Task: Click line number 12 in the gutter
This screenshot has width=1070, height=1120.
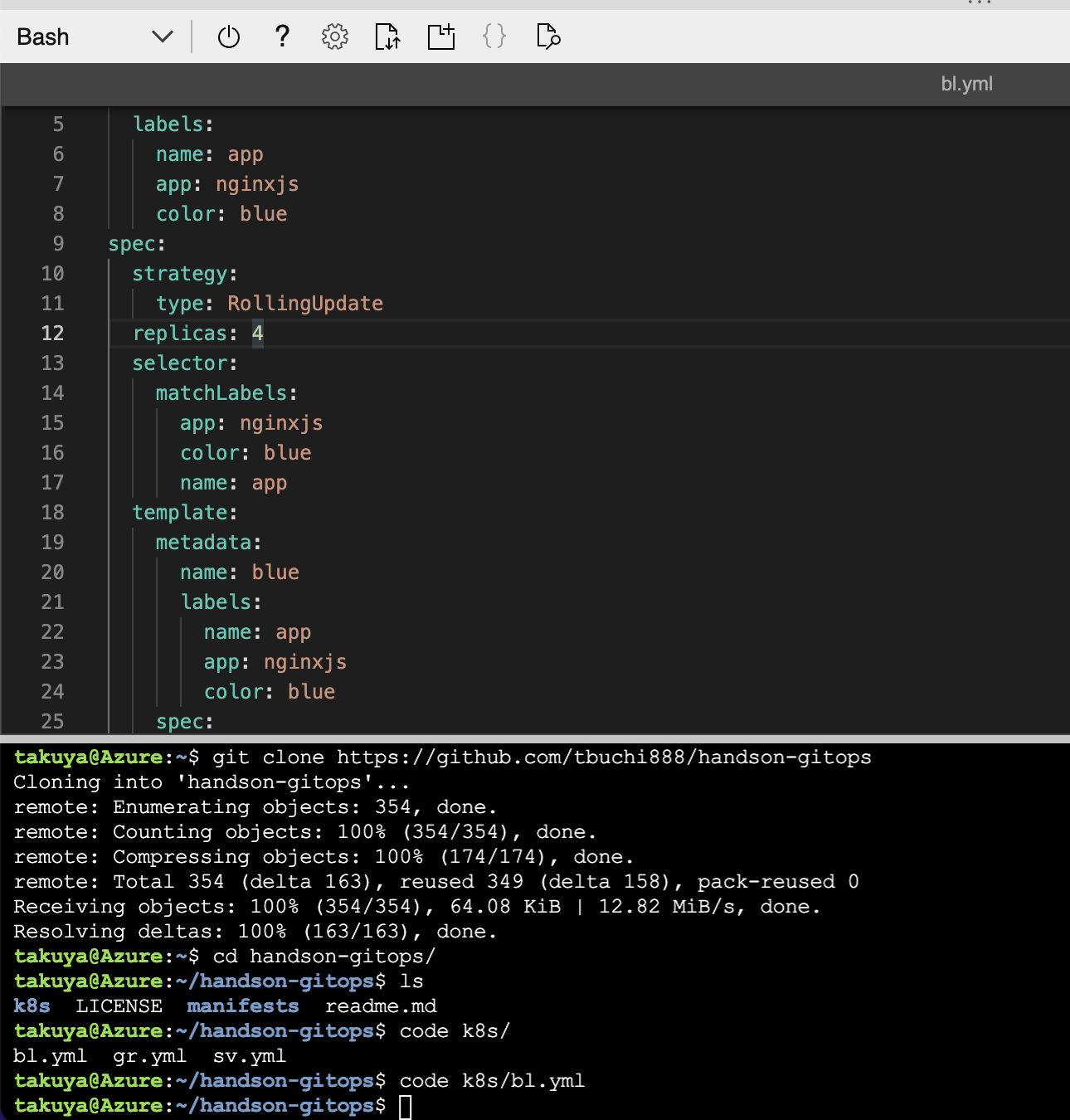Action: tap(52, 334)
